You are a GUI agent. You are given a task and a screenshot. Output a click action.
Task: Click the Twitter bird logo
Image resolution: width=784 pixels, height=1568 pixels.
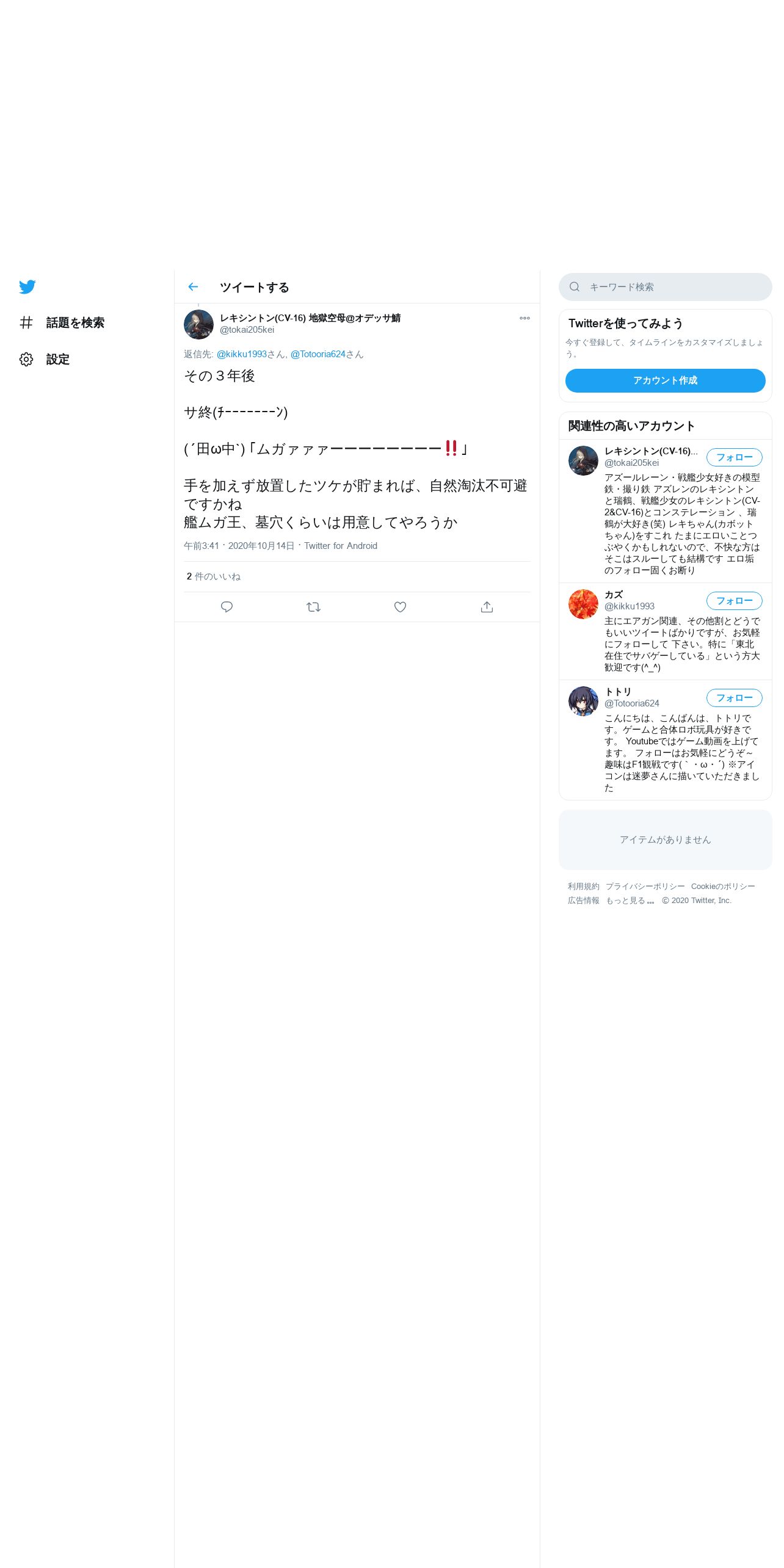click(27, 287)
